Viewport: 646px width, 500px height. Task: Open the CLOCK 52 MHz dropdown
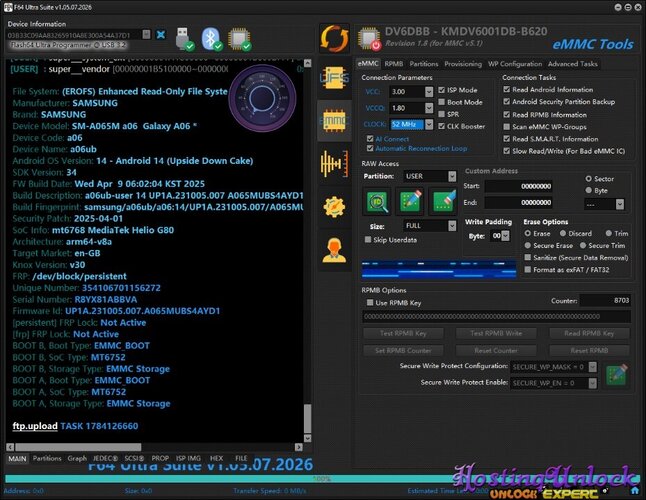click(429, 124)
